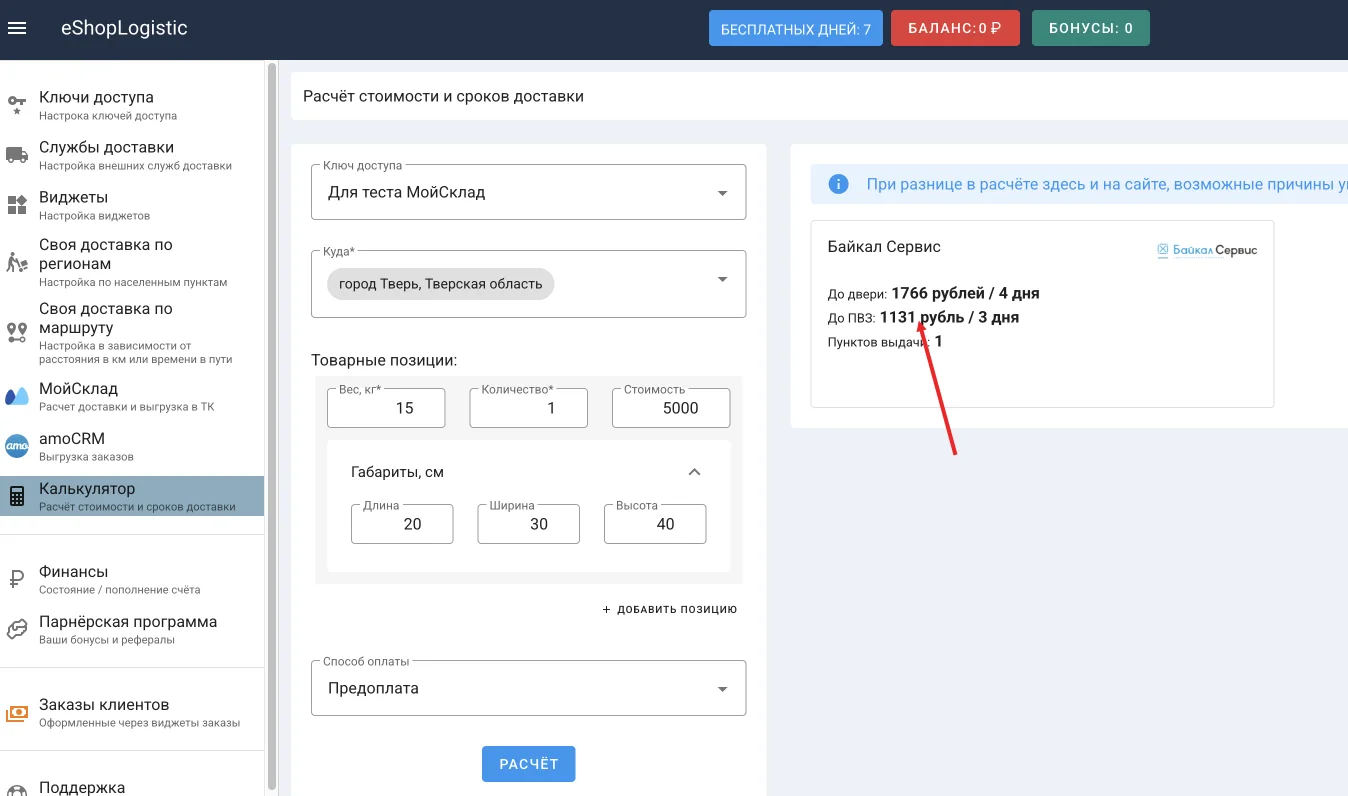Click the truck icon for Службы доставки
1348x796 pixels.
(16, 155)
